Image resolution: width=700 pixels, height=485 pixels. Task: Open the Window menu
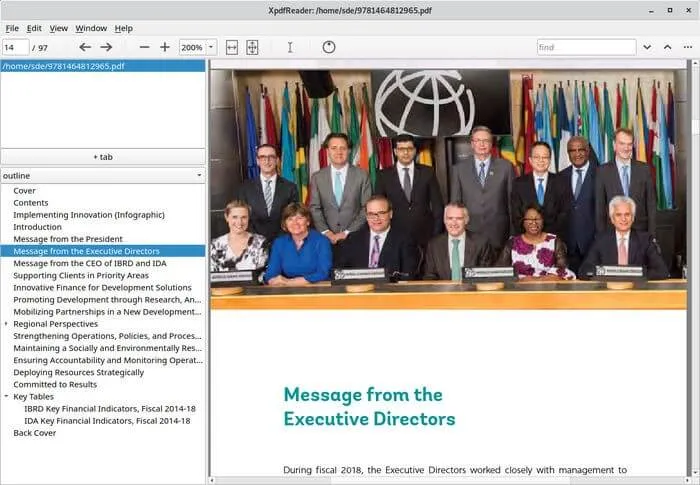91,28
